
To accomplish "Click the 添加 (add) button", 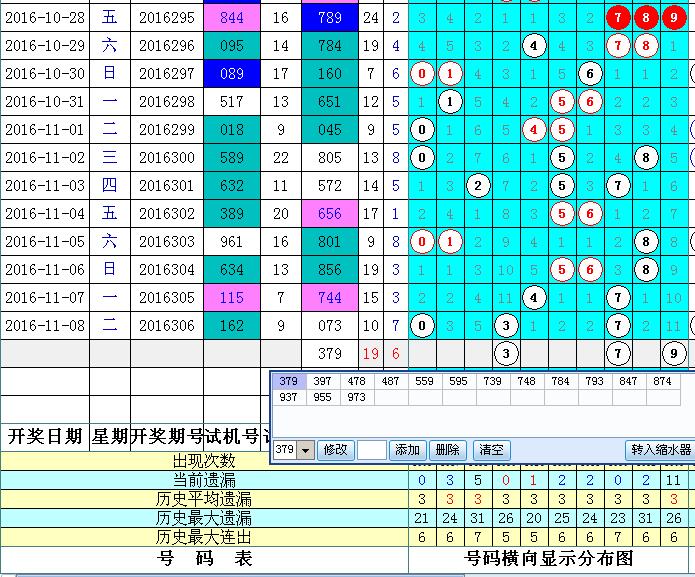I will 407,450.
